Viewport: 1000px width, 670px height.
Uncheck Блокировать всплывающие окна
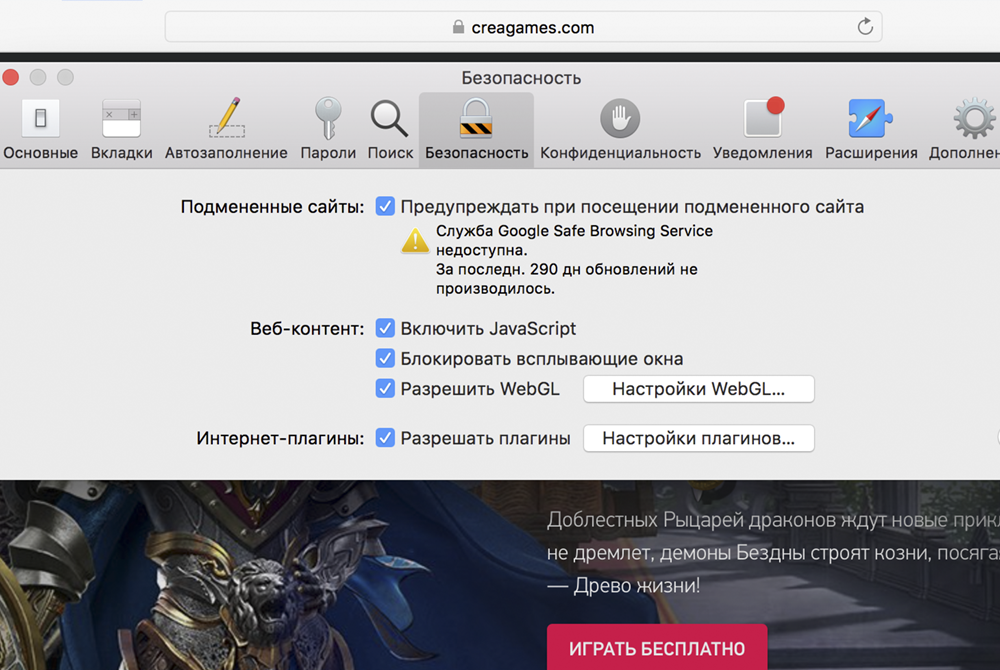[x=385, y=358]
